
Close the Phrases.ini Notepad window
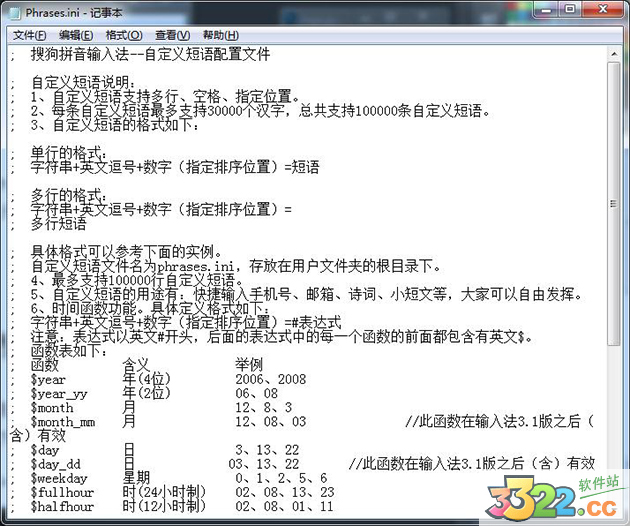pyautogui.click(x=603, y=10)
